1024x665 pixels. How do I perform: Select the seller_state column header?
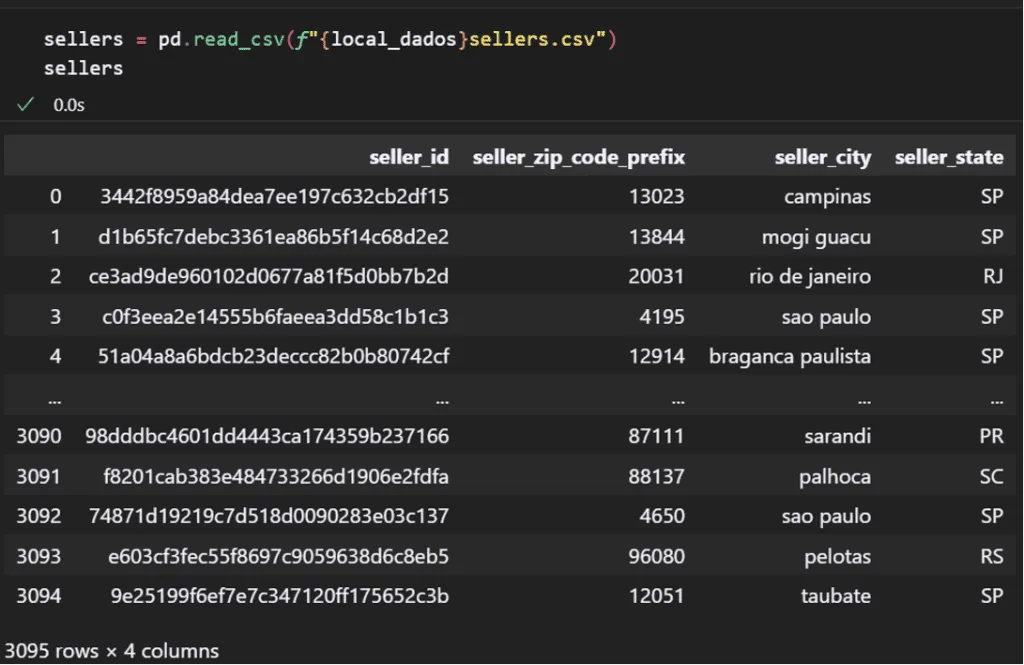click(x=949, y=157)
